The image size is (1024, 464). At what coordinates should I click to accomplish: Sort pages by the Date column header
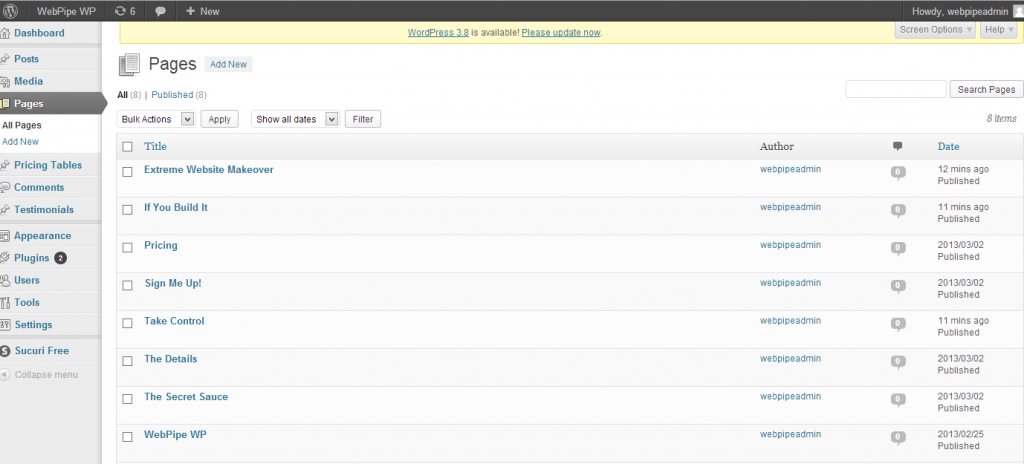click(x=948, y=147)
